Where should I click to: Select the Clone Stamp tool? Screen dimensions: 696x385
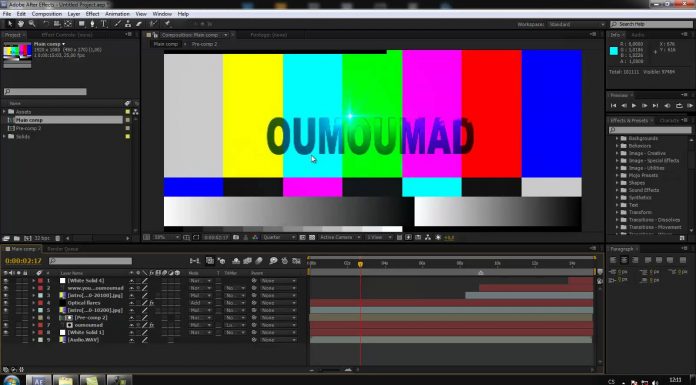[x=128, y=24]
